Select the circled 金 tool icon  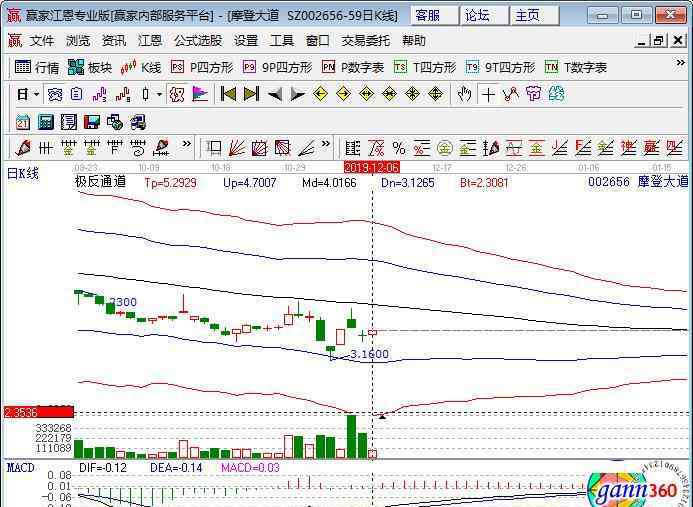(445, 148)
